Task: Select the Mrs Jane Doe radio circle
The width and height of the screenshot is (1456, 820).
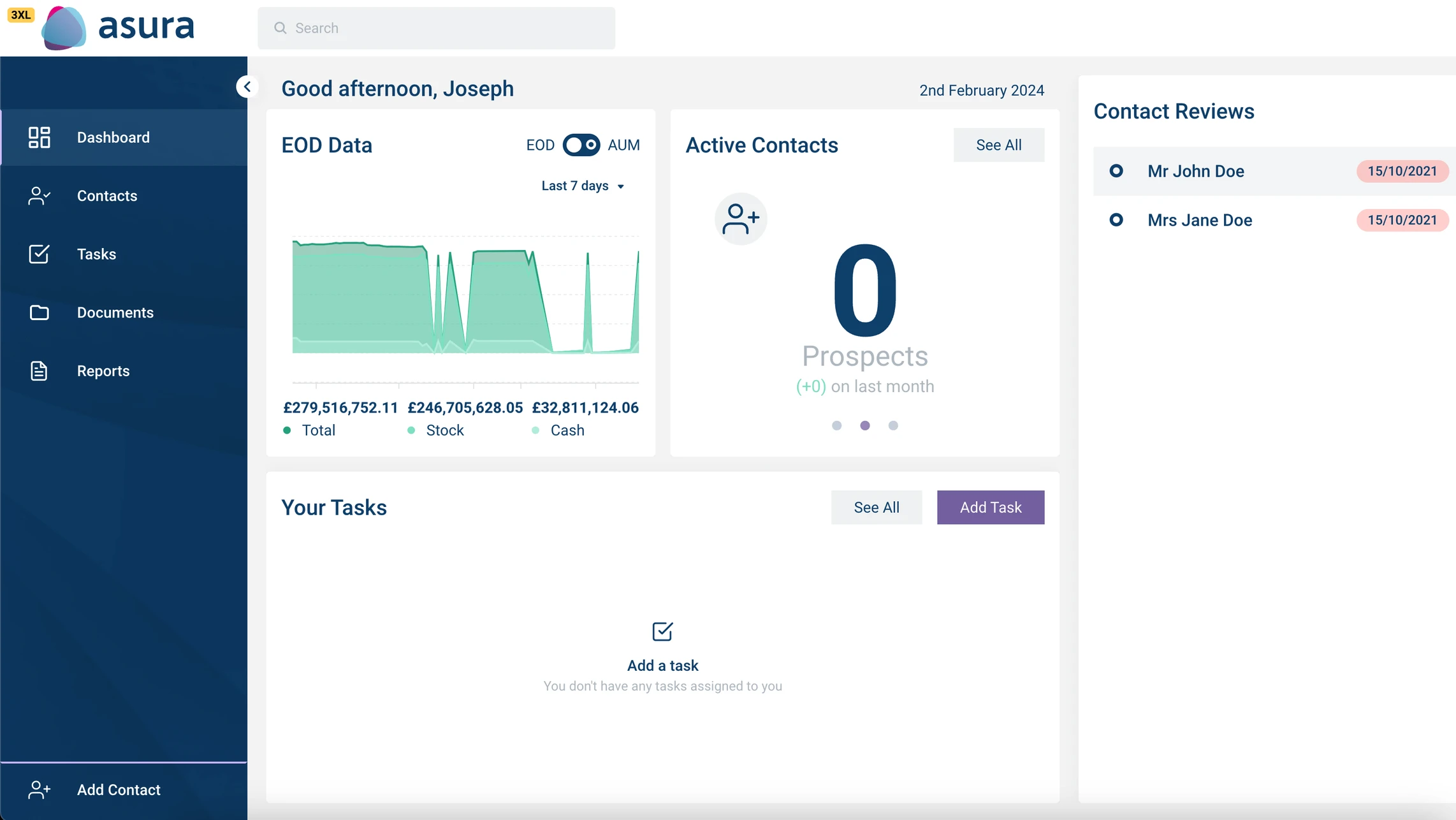Action: 1116,220
